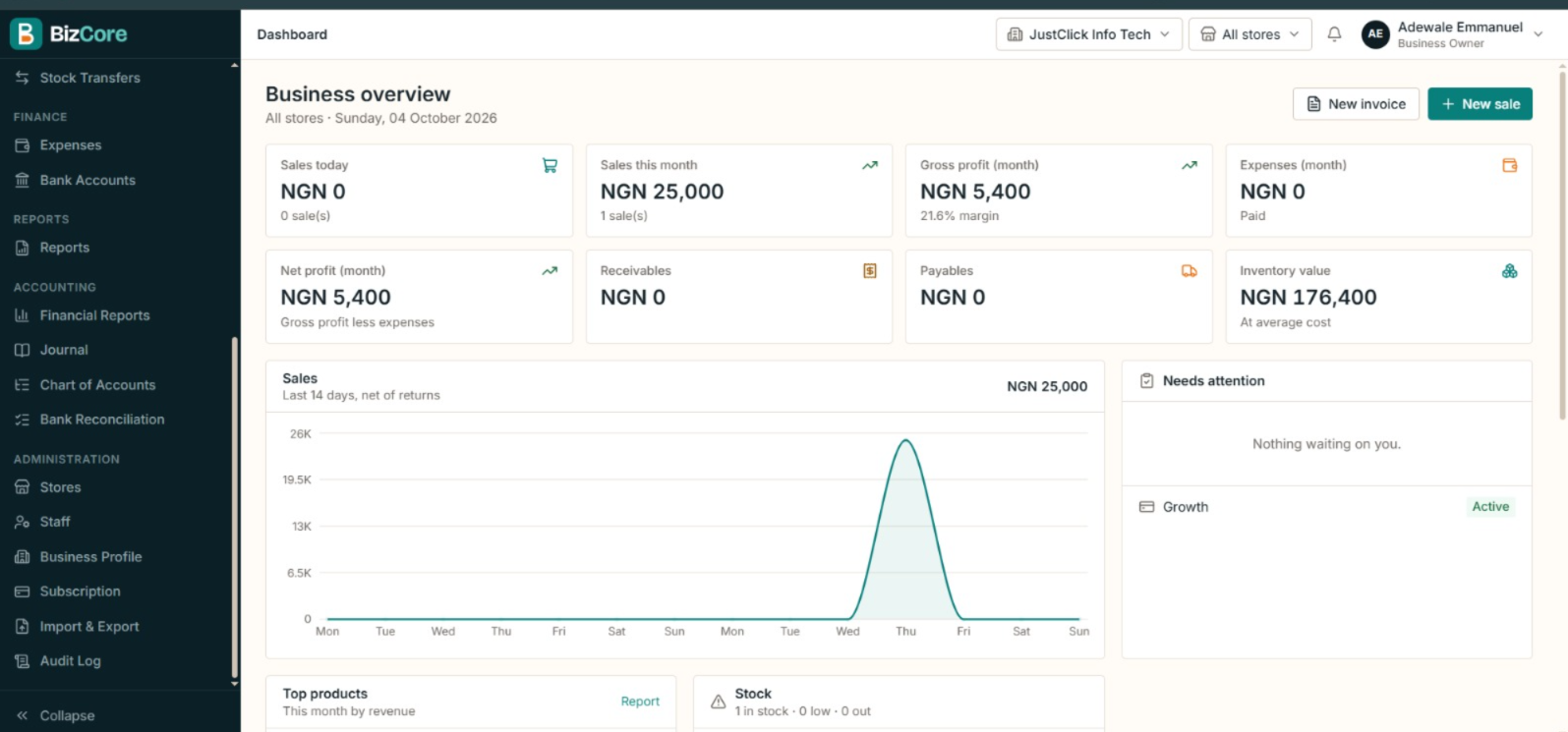Click the Payables truck icon

tap(1190, 271)
